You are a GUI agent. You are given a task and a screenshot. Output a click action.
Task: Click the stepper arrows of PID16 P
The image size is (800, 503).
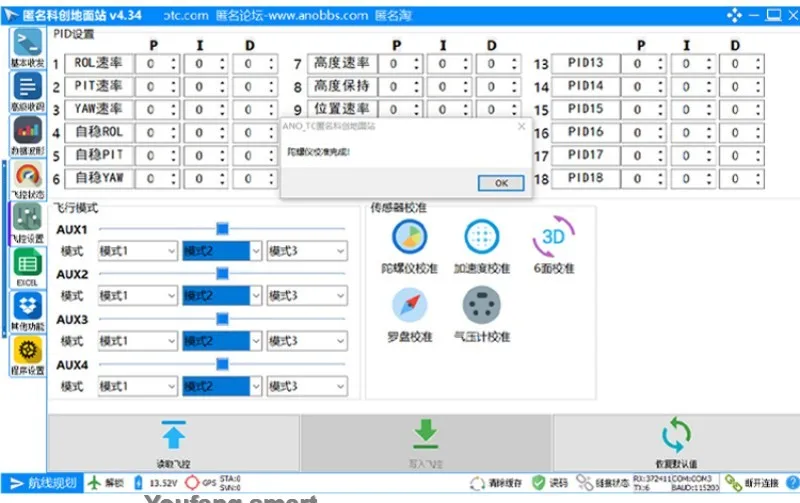click(x=660, y=133)
